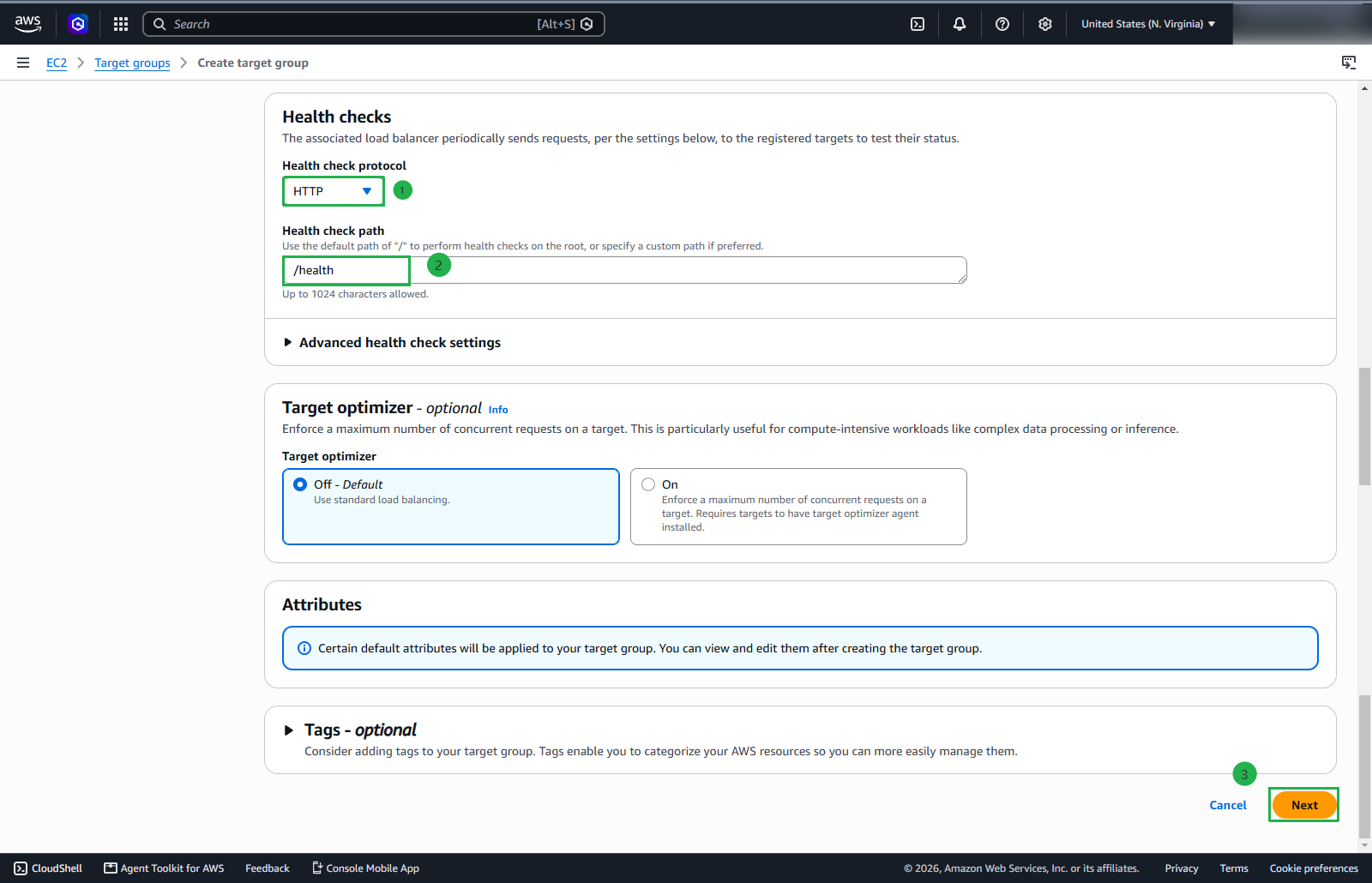Click the 'Create target group' breadcrumb text
Image resolution: width=1372 pixels, height=883 pixels.
coord(253,63)
